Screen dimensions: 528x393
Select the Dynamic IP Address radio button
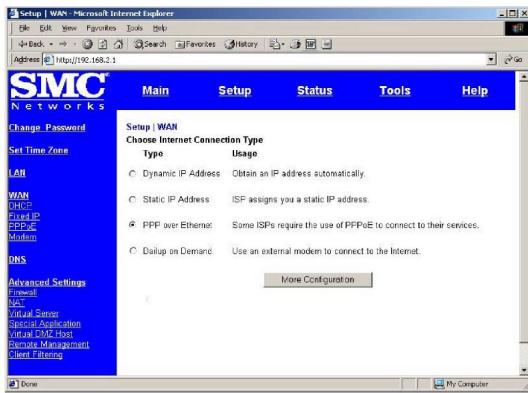click(133, 174)
